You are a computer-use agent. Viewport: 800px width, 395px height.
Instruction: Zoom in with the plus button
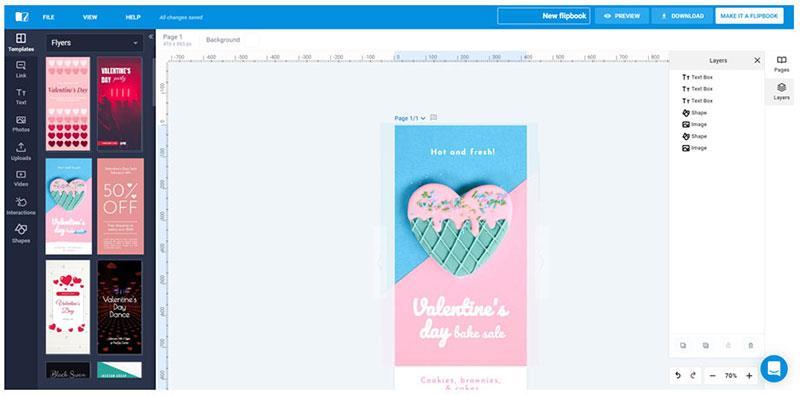749,376
